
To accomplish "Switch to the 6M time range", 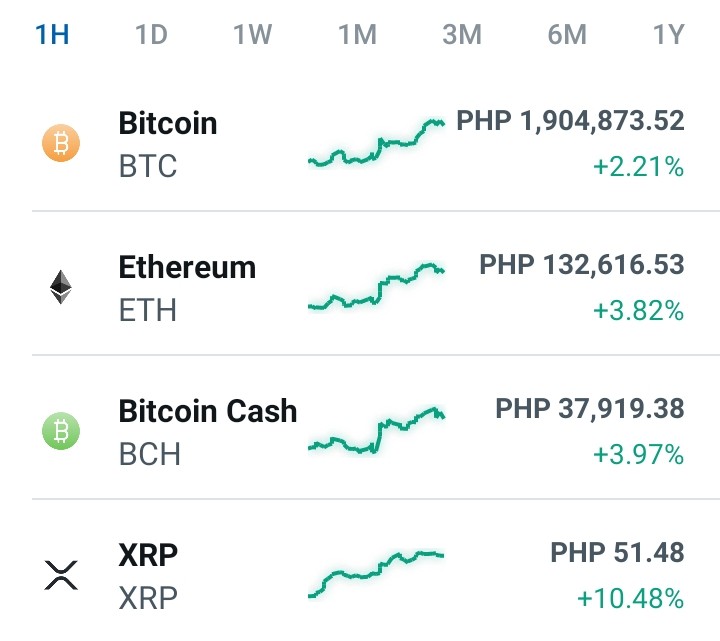I will [x=567, y=34].
